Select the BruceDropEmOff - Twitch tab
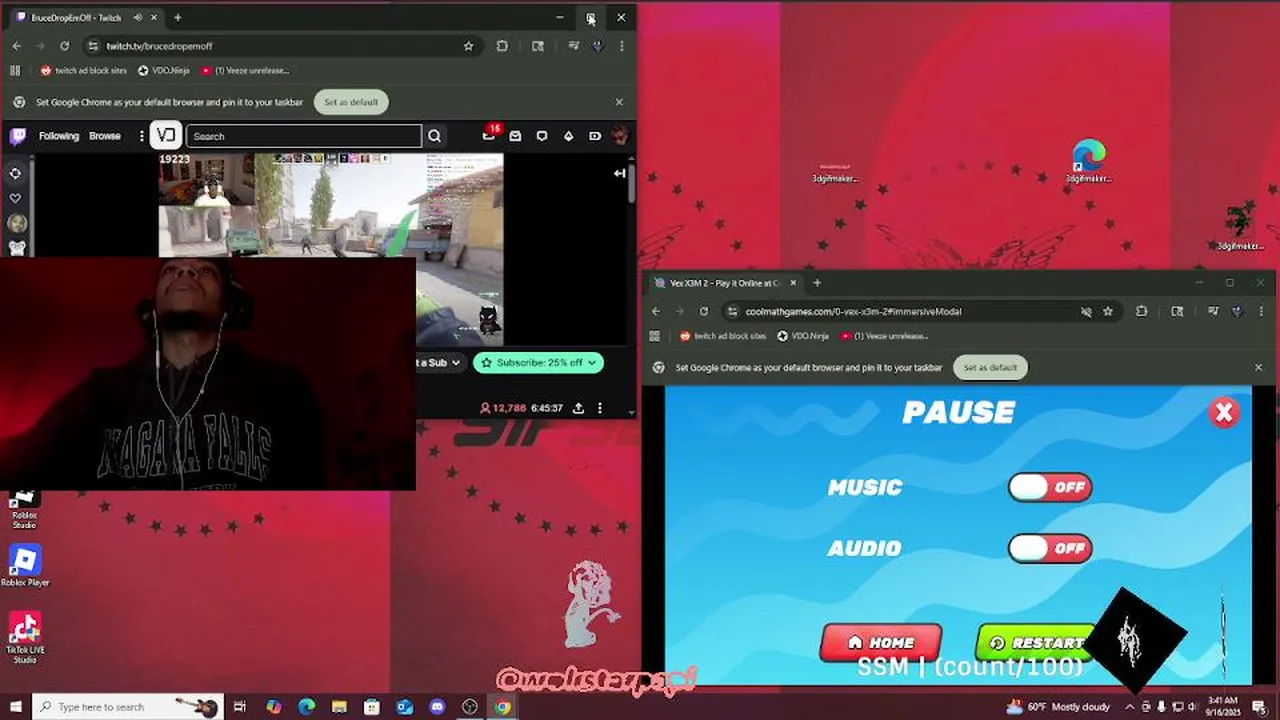 click(82, 17)
